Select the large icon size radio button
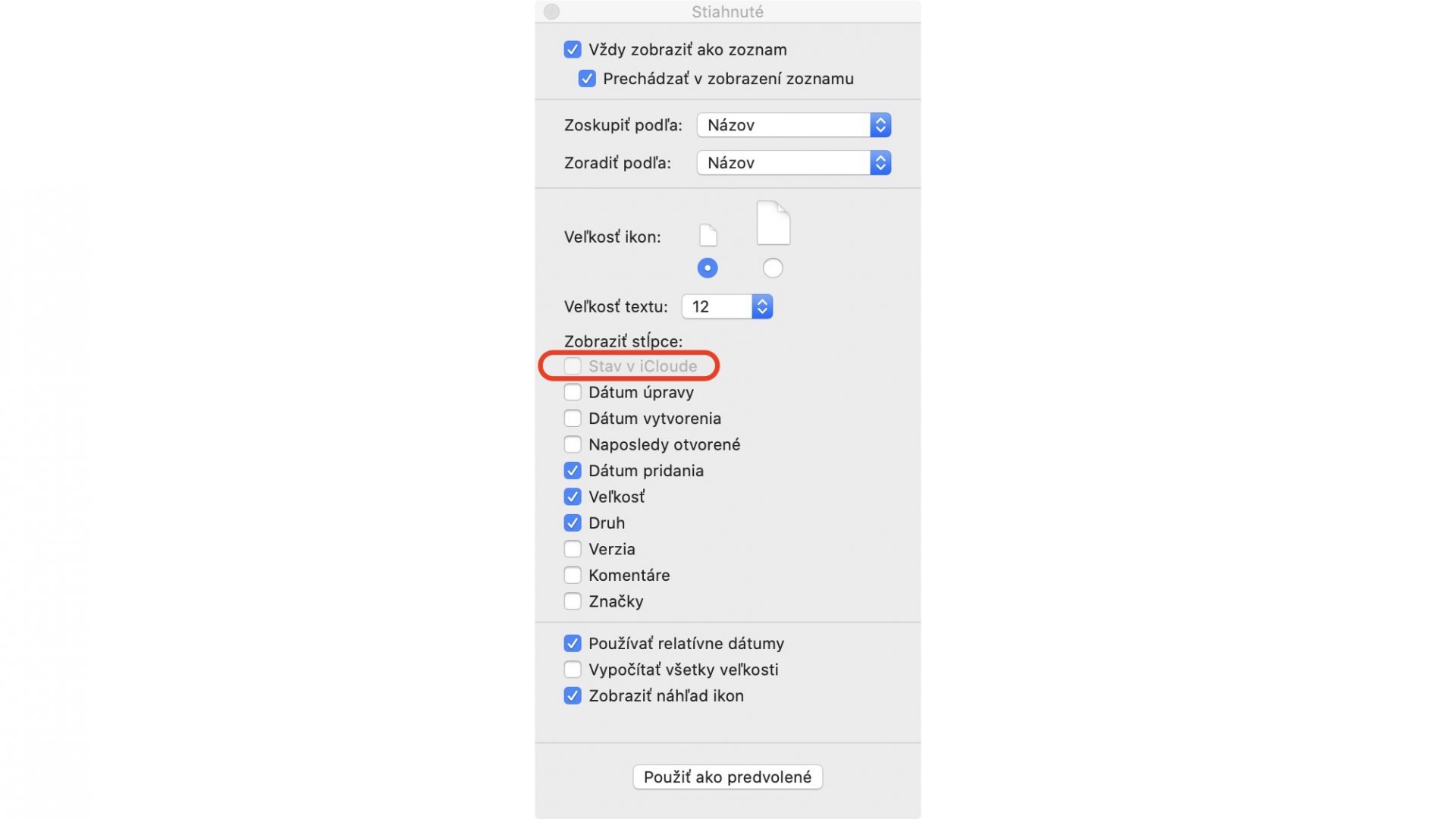Screen dimensions: 1456x819 [x=773, y=268]
